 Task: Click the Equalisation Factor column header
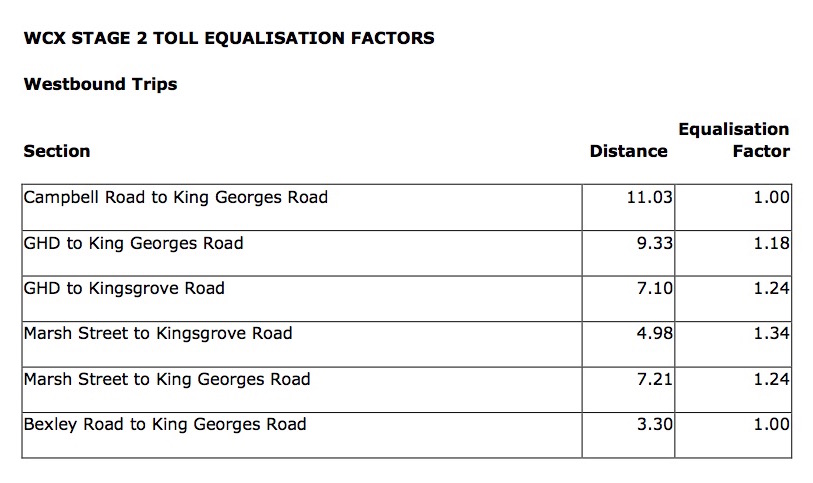(x=734, y=140)
